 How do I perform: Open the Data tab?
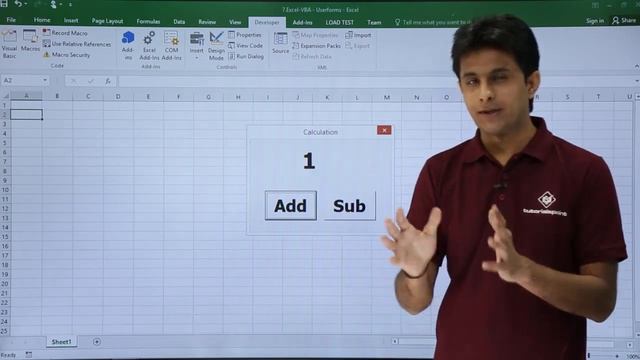(x=179, y=22)
